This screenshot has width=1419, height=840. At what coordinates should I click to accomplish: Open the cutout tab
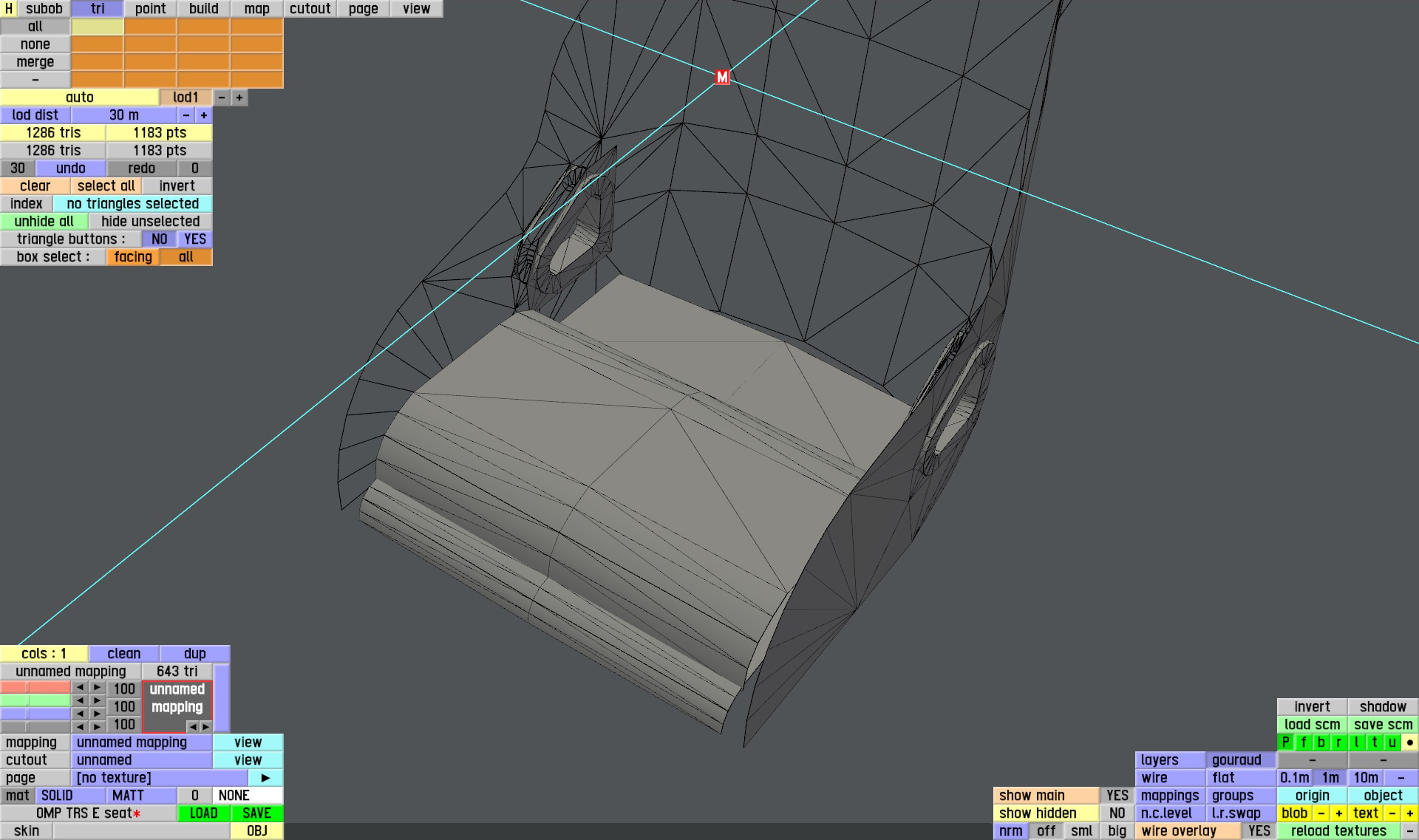click(310, 9)
